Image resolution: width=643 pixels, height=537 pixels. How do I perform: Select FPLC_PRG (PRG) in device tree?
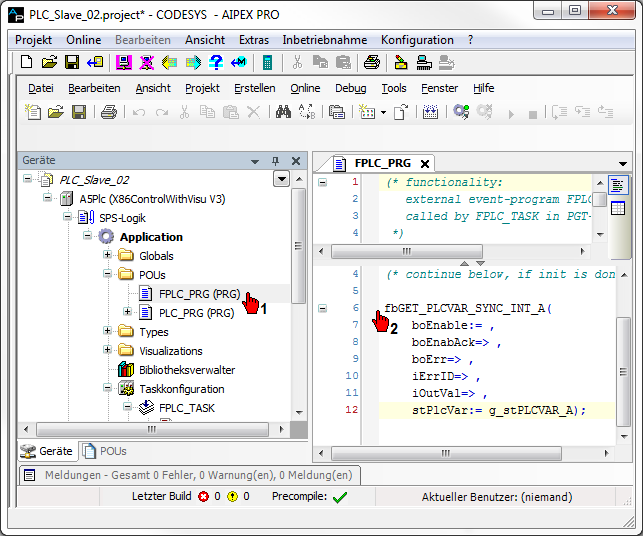coord(199,294)
